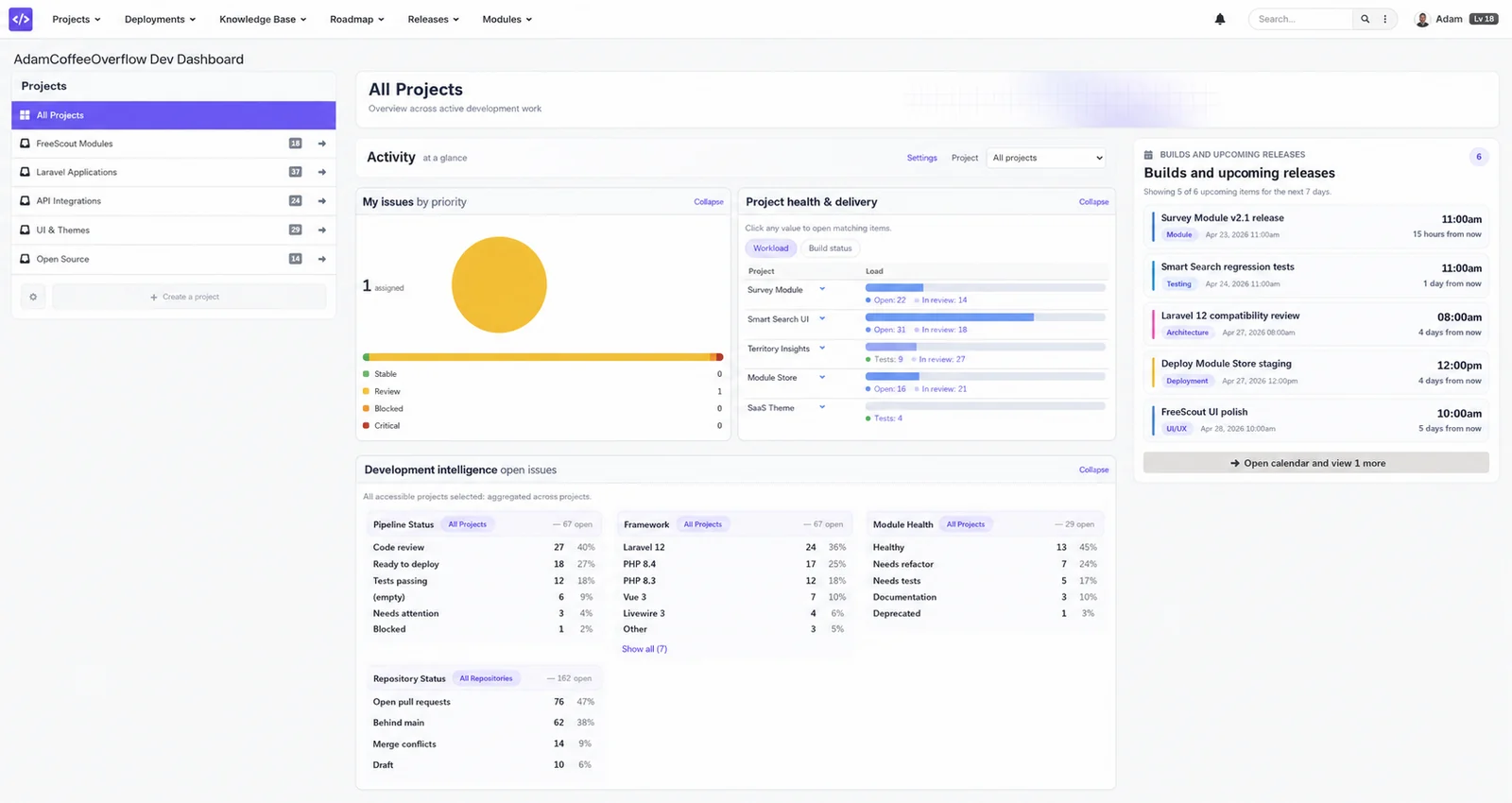
Task: Click Open pull requests row
Action: [484, 702]
